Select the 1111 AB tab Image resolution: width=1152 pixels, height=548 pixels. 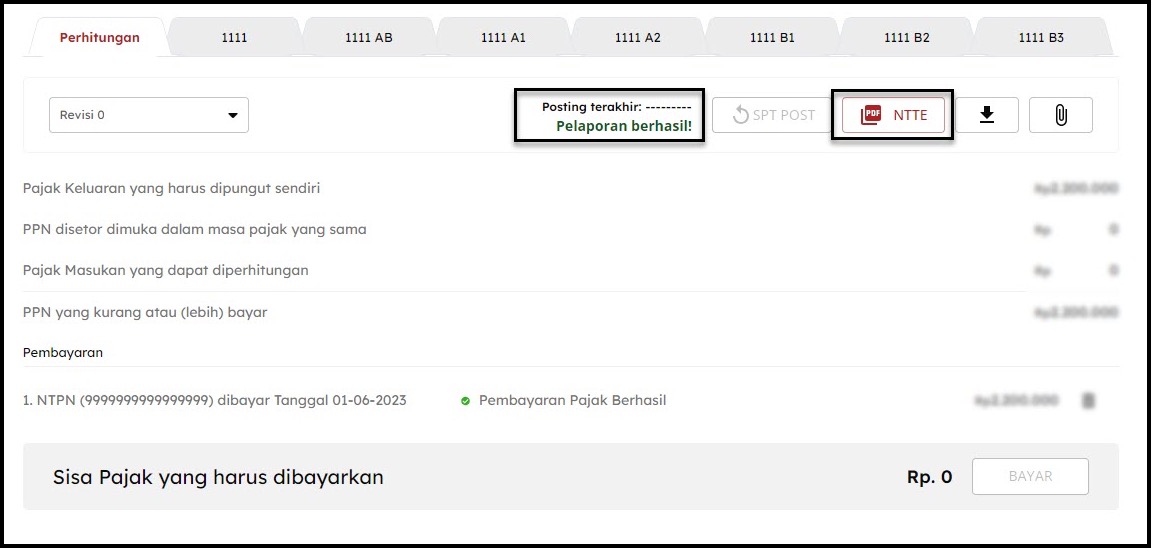click(369, 38)
